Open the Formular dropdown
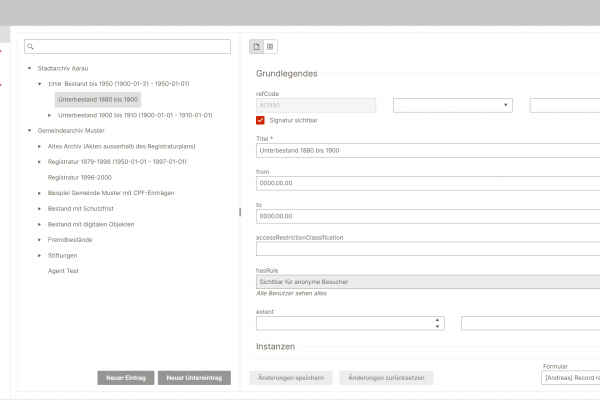 [571, 378]
